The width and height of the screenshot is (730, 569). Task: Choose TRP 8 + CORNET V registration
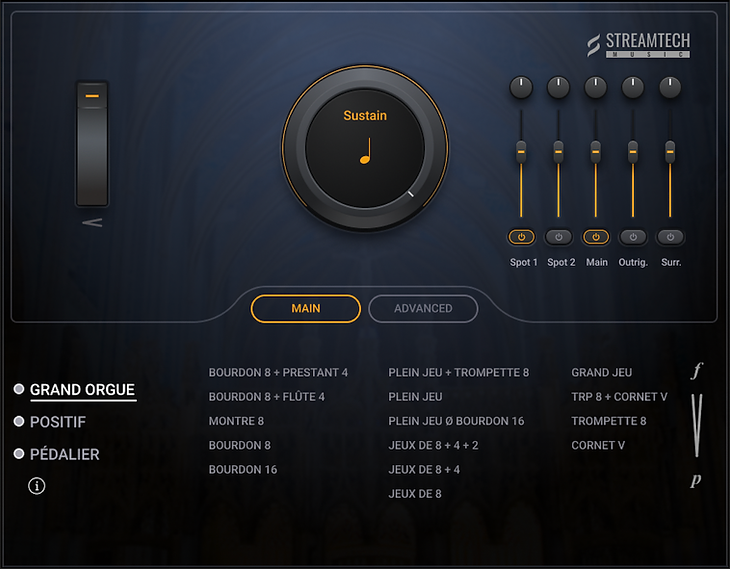click(x=619, y=397)
